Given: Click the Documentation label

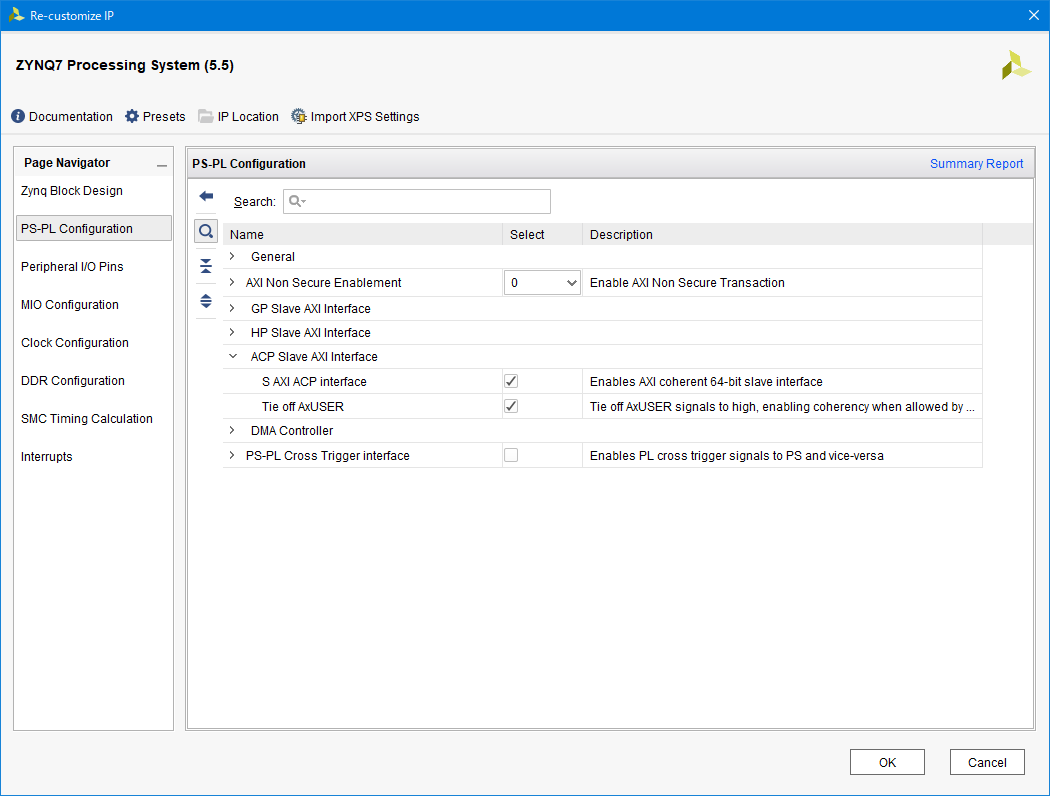Looking at the screenshot, I should [x=71, y=116].
